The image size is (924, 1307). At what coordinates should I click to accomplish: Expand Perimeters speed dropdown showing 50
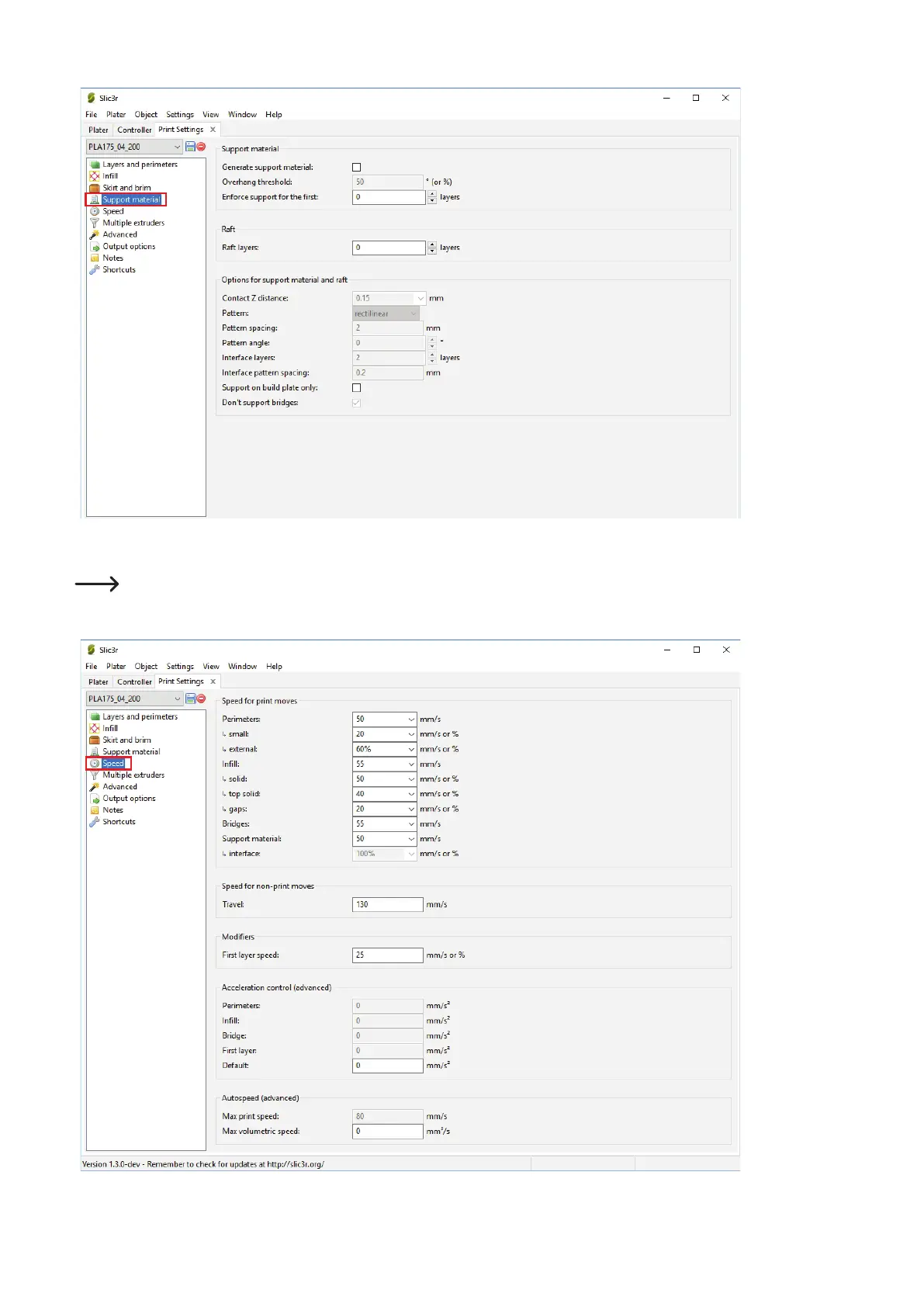[x=411, y=719]
